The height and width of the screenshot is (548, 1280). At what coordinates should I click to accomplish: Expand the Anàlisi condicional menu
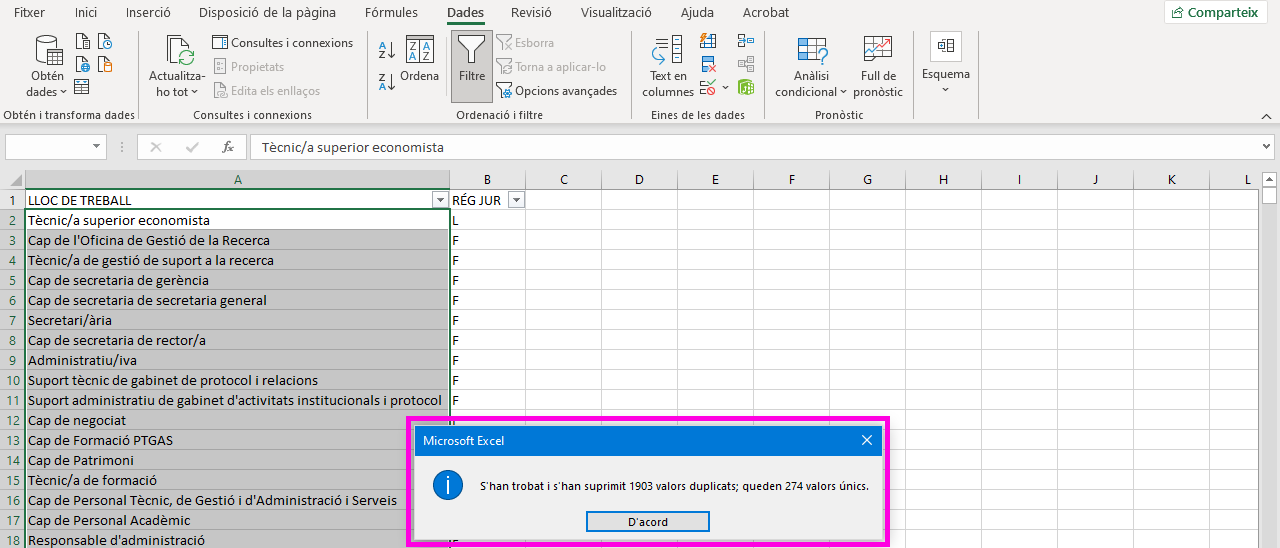(x=811, y=67)
